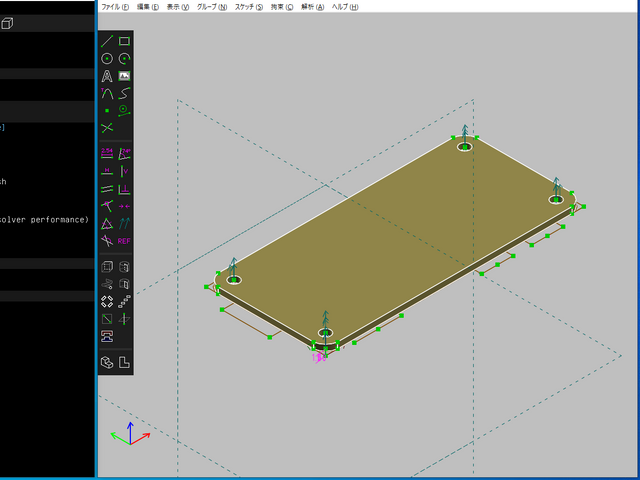Screen dimensions: 640x480
Task: Activate the text (letter A) sketch tool
Action: point(107,76)
